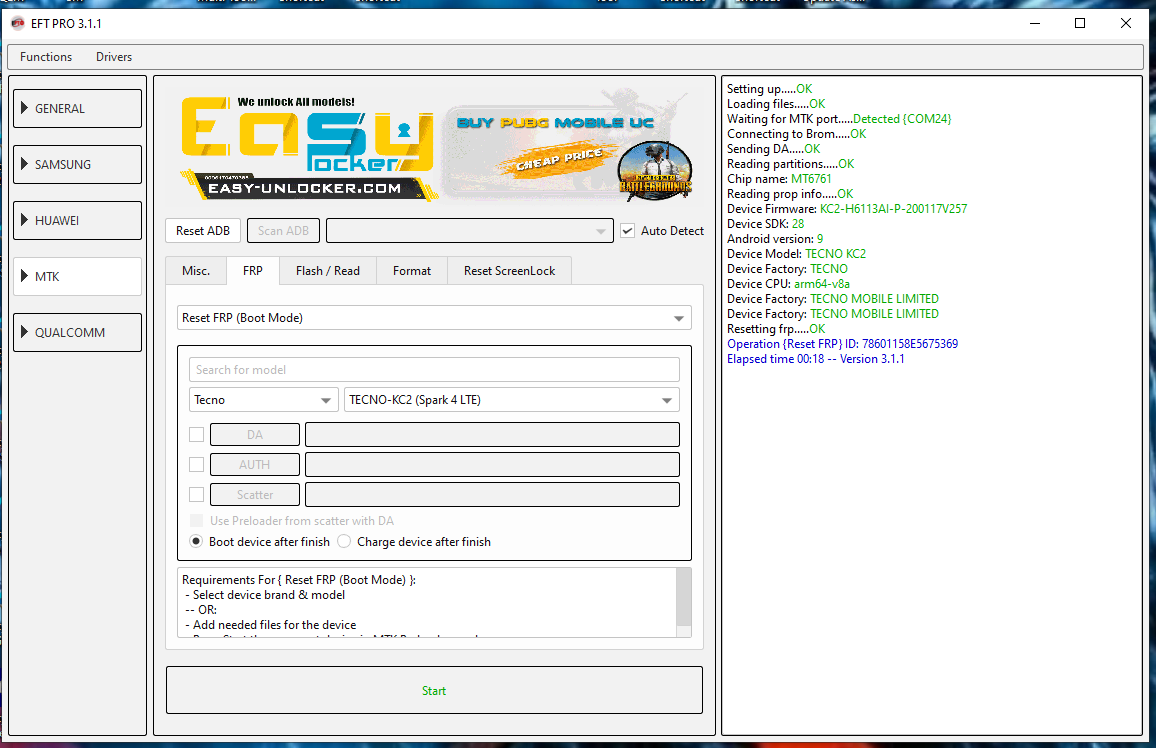Expand the SAMSUNG sidebar section
Screen dimensions: 1156x748
coord(77,164)
